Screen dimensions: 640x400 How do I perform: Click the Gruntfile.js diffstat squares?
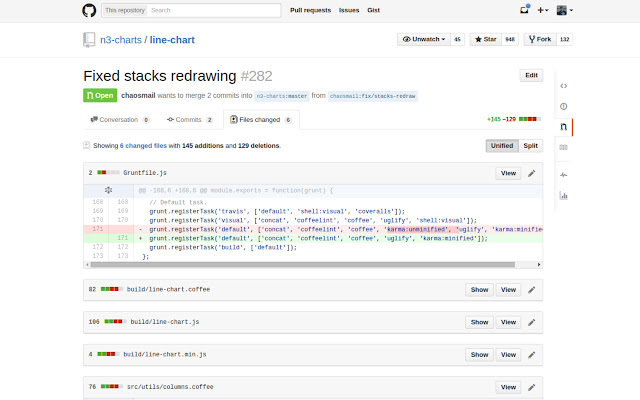pos(108,173)
